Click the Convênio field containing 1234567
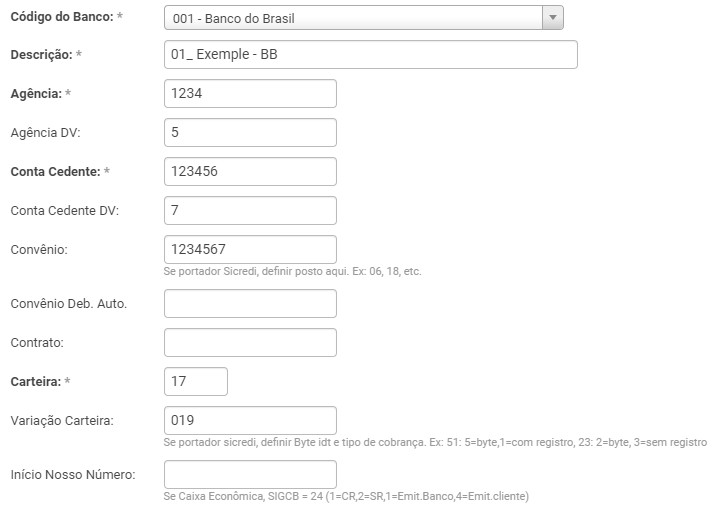This screenshot has width=721, height=510. (x=250, y=249)
